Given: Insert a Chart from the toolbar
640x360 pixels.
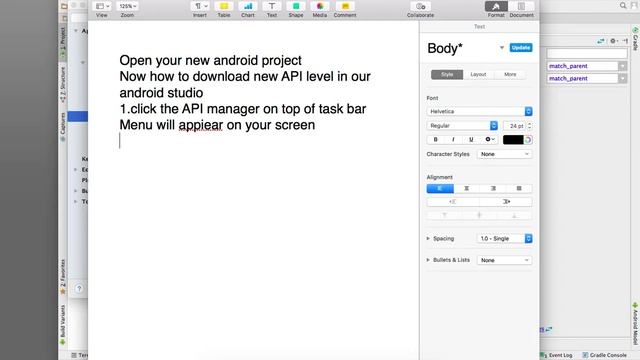Looking at the screenshot, I should (x=247, y=7).
